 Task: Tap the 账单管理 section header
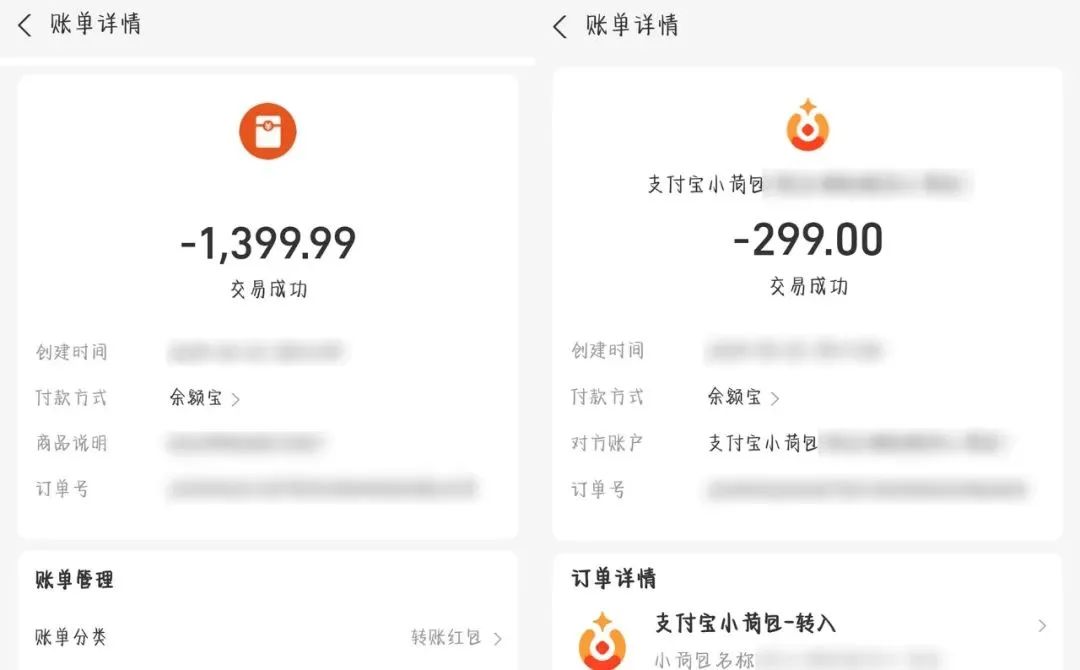pos(74,580)
